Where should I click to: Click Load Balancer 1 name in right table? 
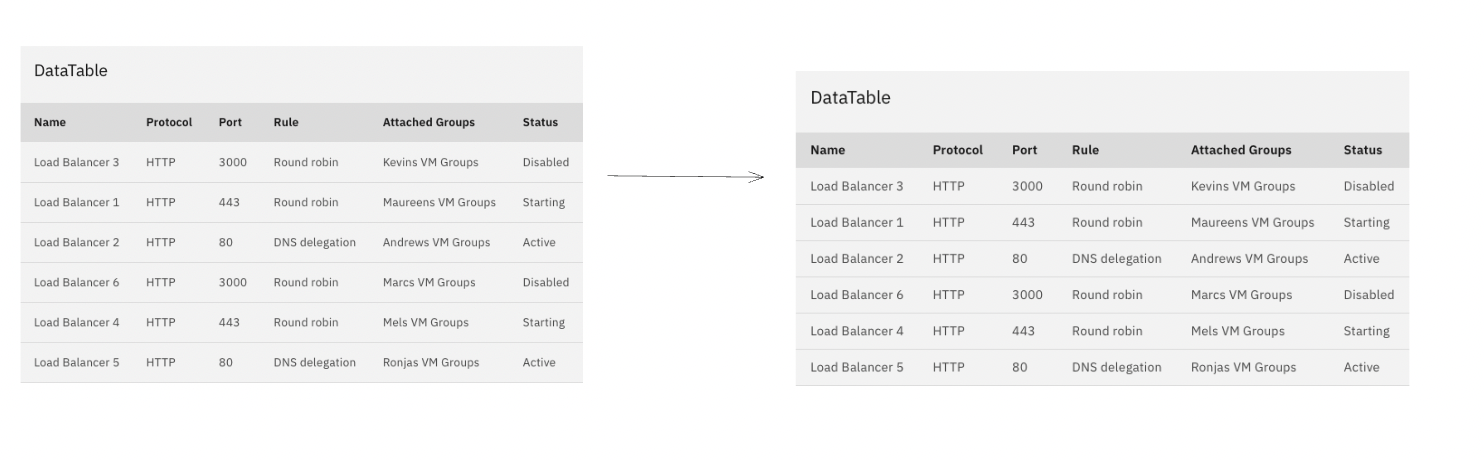pos(856,223)
